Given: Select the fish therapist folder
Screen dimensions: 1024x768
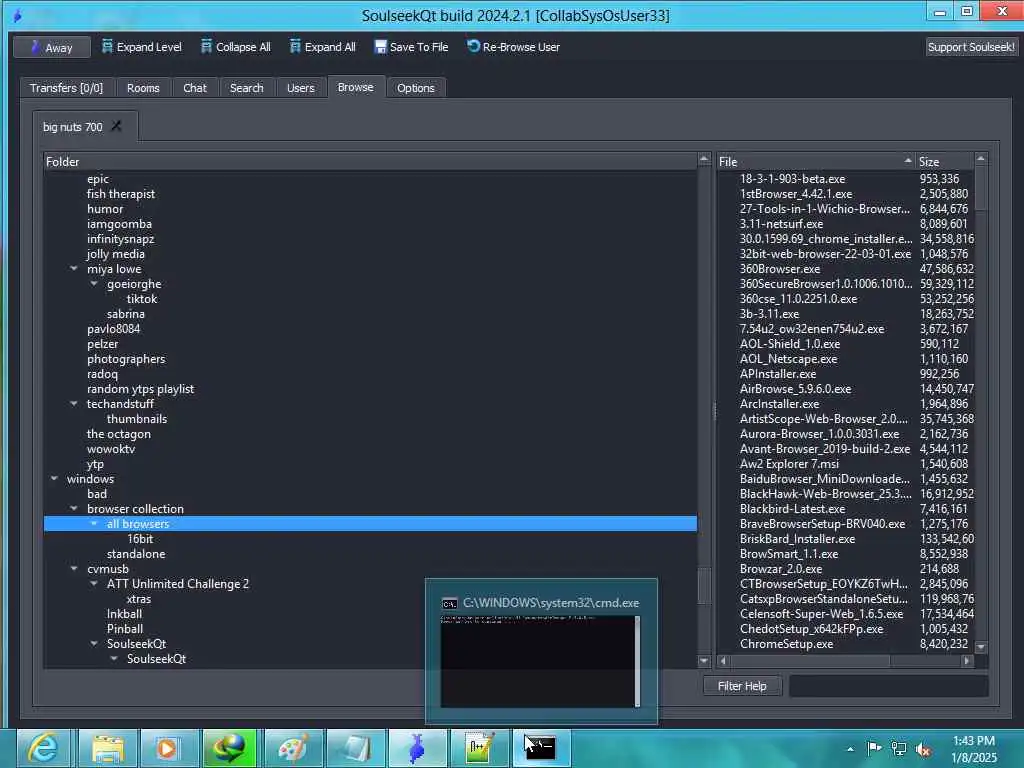Looking at the screenshot, I should pos(121,194).
